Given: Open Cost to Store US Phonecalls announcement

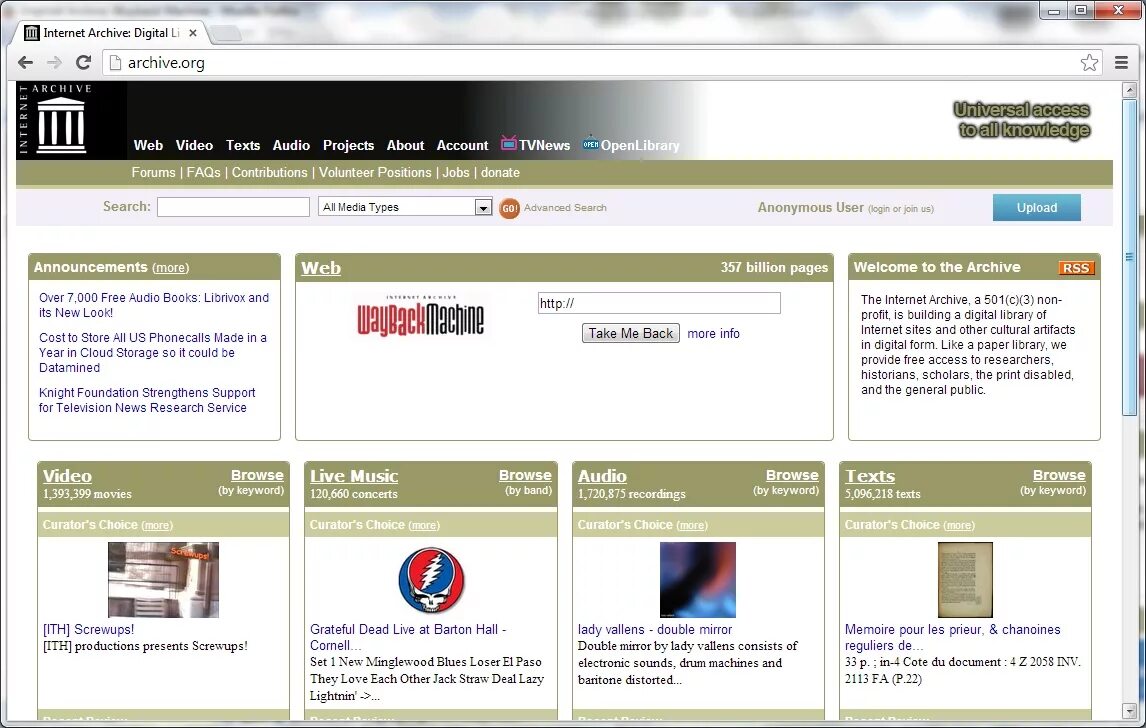Looking at the screenshot, I should (153, 352).
